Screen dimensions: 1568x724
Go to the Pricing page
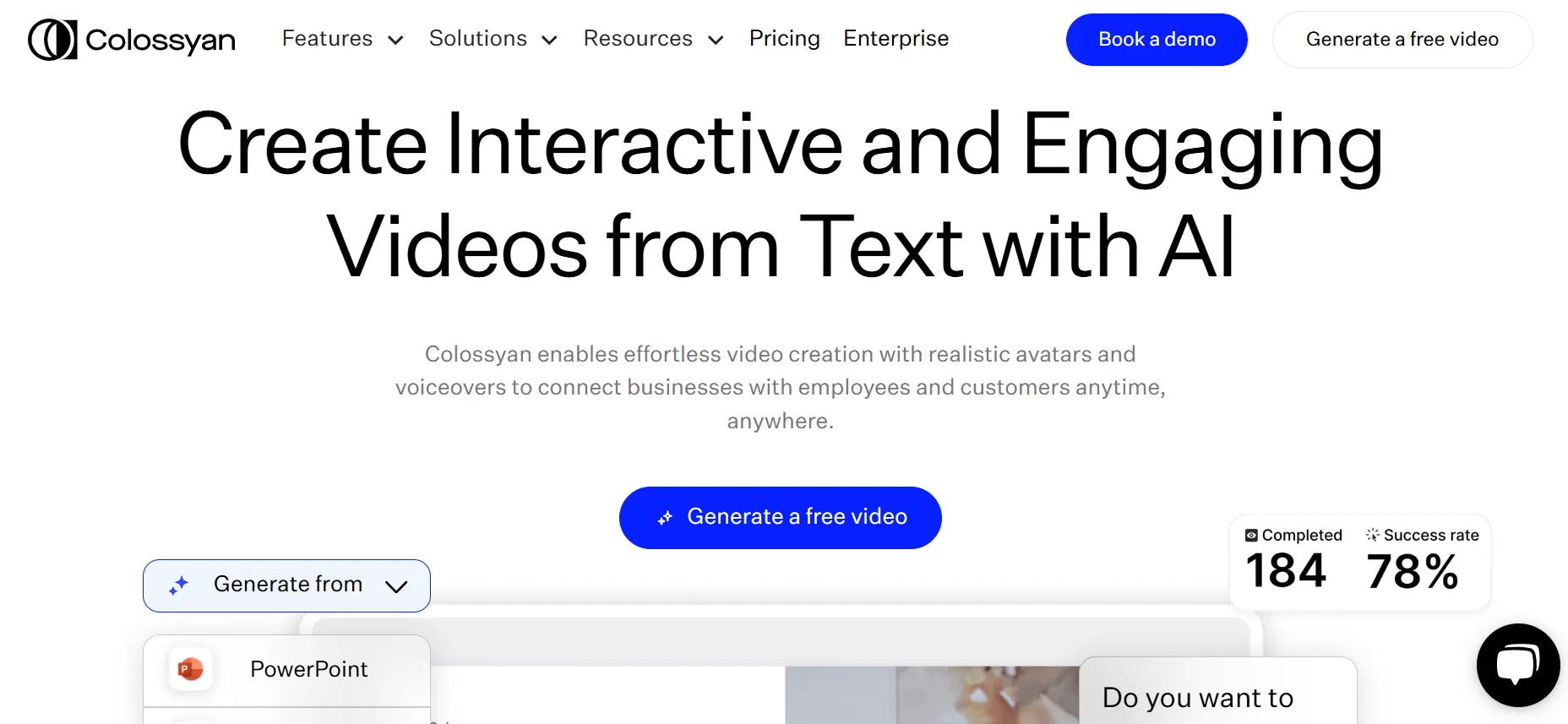click(784, 39)
